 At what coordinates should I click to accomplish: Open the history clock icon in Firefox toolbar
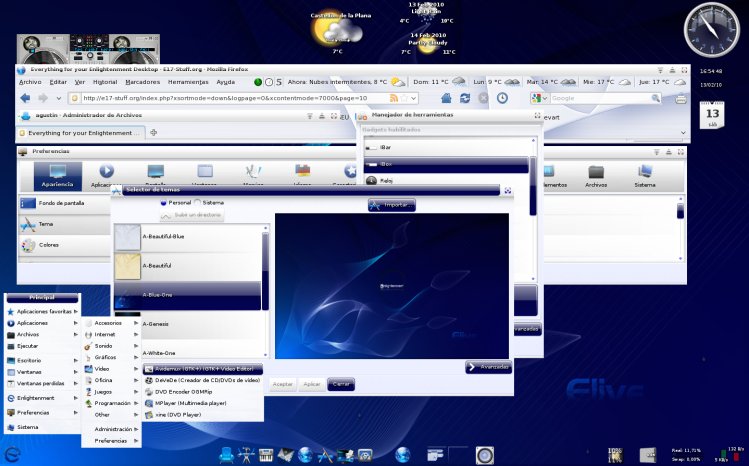[x=502, y=98]
